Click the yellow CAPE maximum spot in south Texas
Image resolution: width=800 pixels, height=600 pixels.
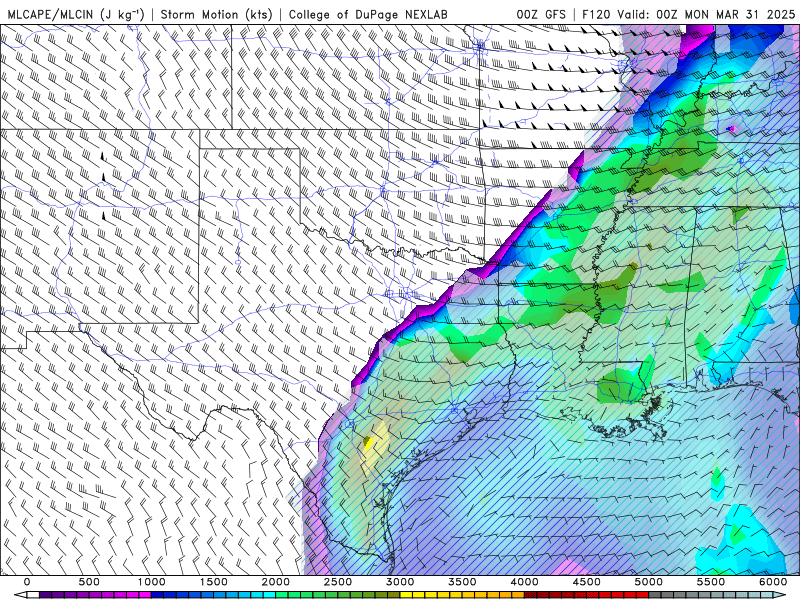(x=368, y=442)
